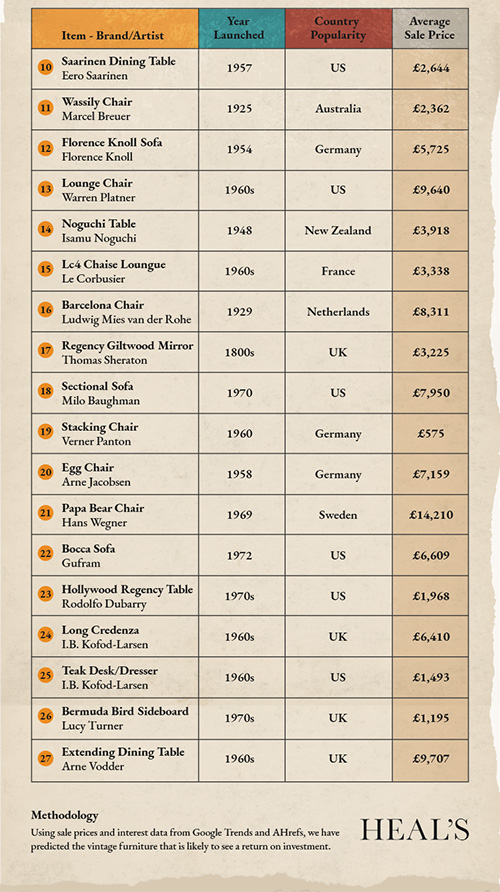Select the number 16 badge for Barcelona Chair
Viewport: 500px width, 892px height.
[46, 311]
